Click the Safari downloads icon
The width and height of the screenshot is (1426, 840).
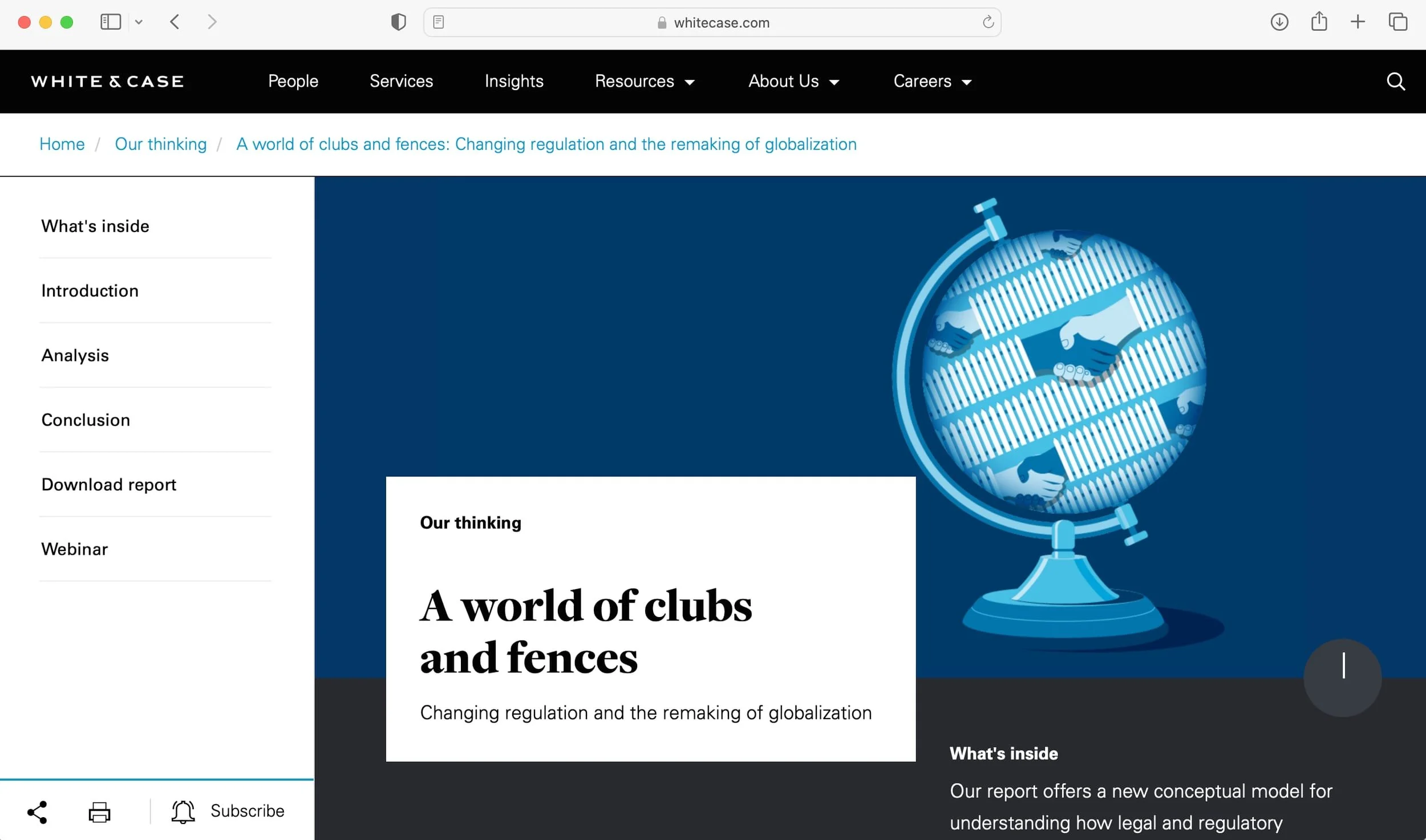(1279, 22)
